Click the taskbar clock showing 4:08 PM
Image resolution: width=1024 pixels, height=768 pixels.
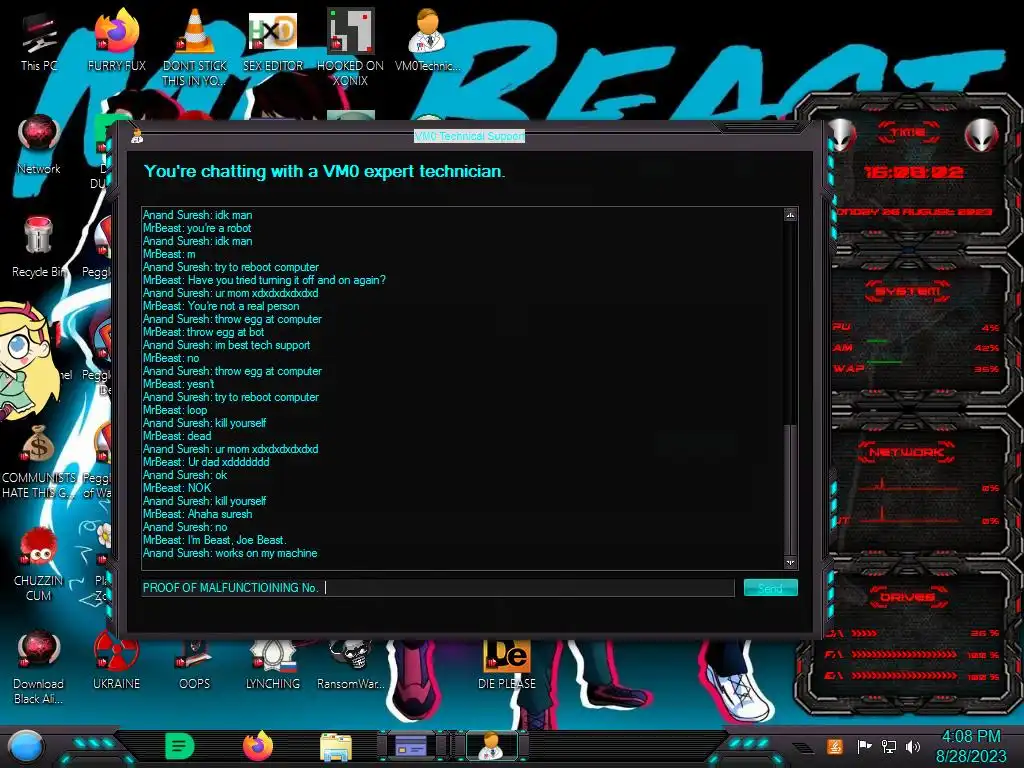pyautogui.click(x=971, y=746)
